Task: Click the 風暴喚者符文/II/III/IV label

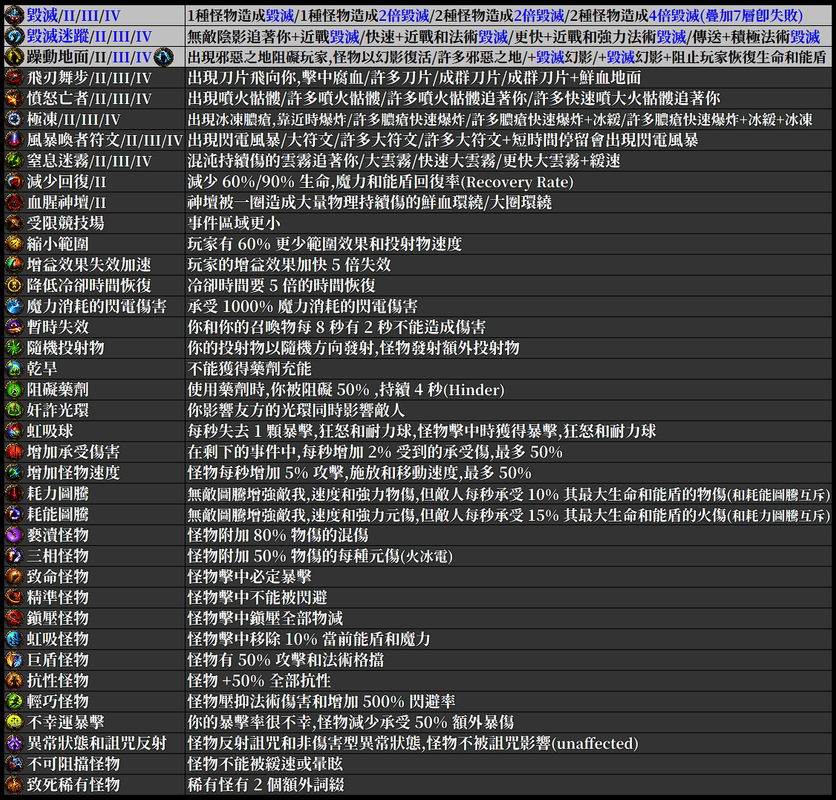Action: pyautogui.click(x=104, y=140)
